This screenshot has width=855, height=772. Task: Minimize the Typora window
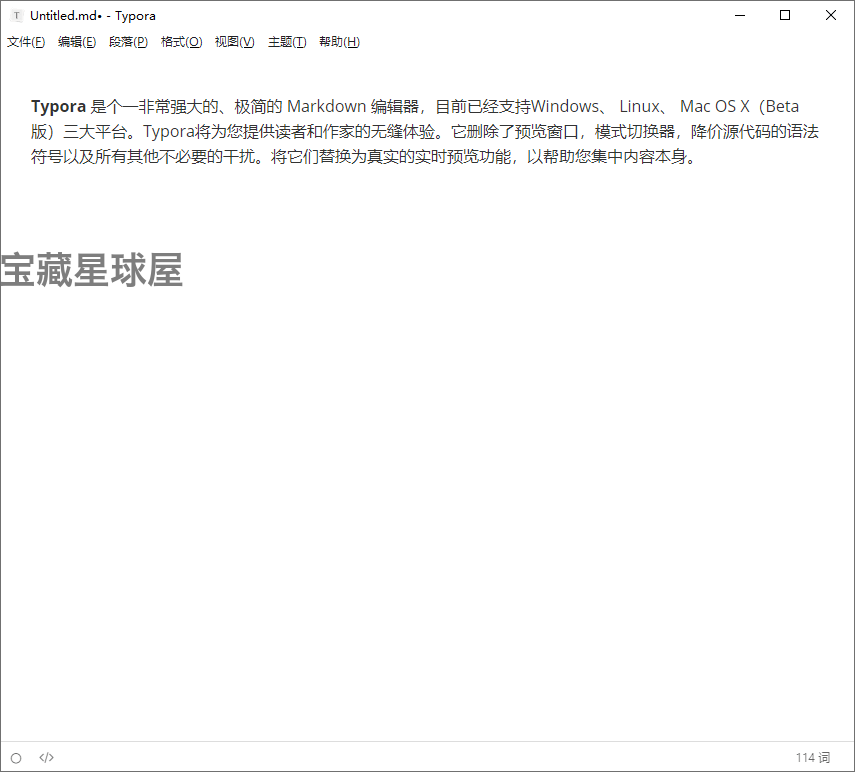click(x=740, y=15)
